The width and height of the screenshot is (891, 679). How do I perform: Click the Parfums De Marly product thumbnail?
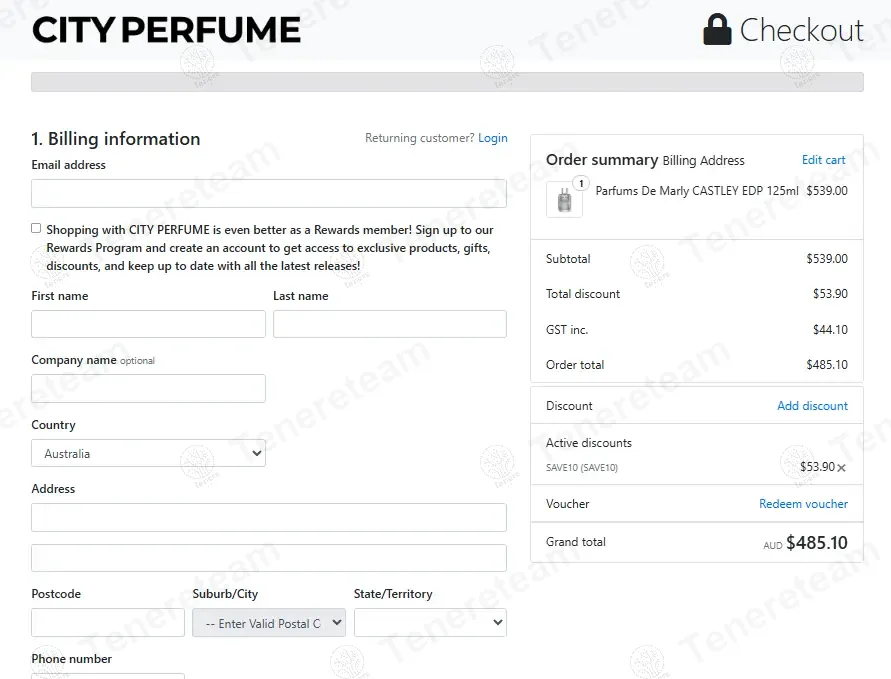tap(564, 199)
